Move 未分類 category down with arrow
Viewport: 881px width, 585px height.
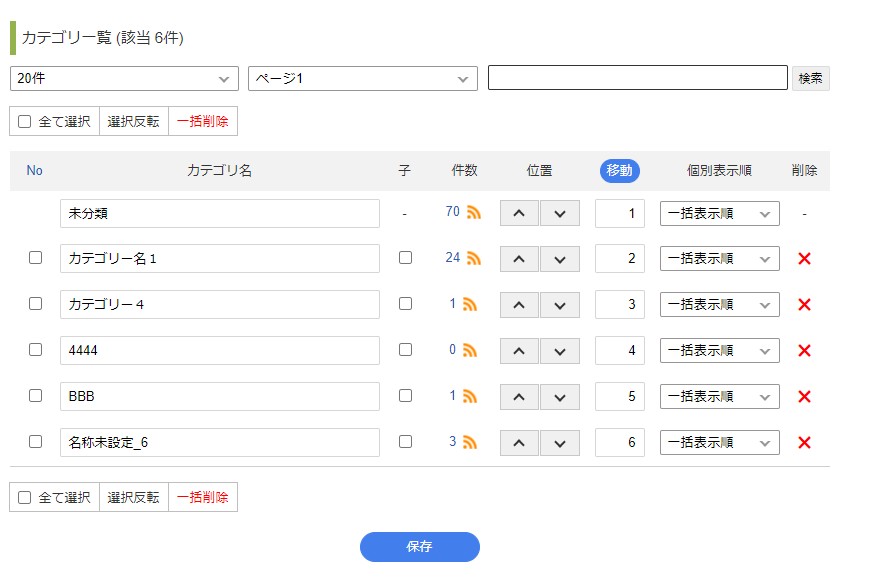point(560,213)
